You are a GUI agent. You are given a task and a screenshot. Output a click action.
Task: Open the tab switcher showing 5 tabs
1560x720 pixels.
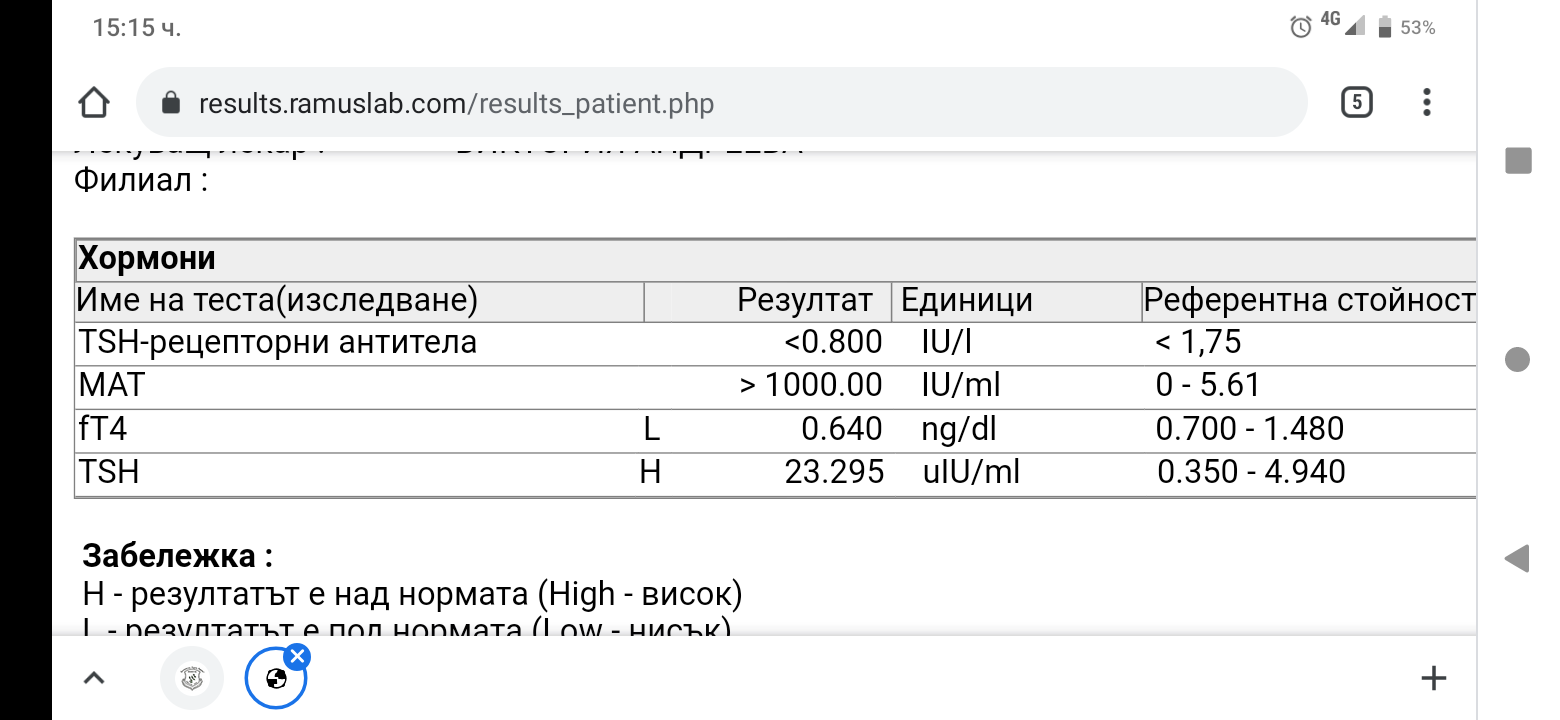1356,102
